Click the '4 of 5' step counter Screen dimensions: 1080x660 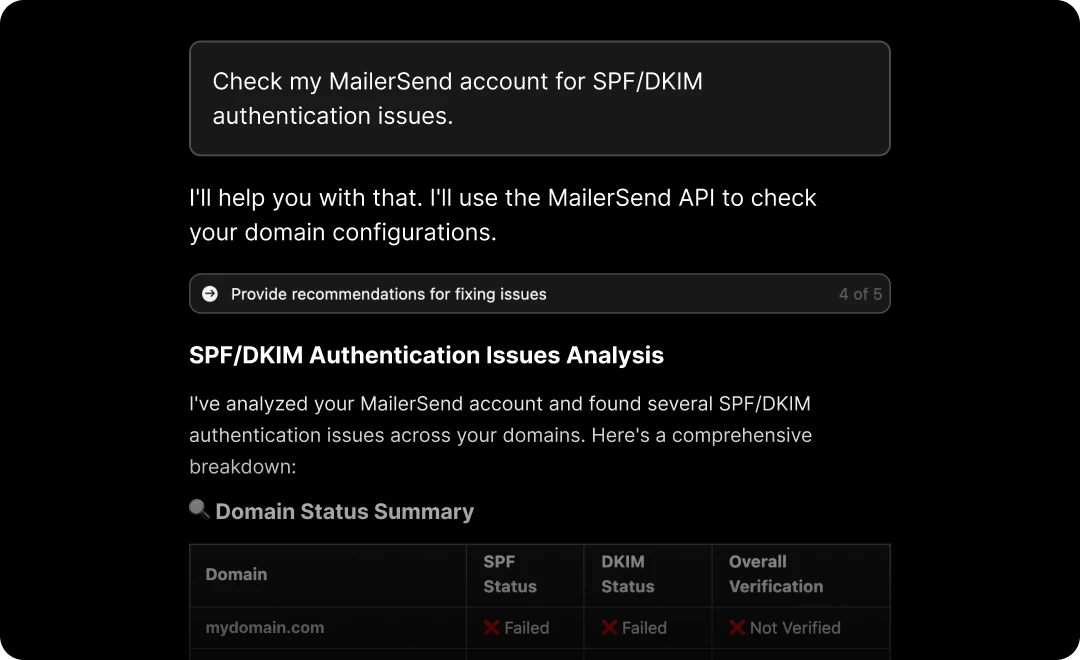860,294
